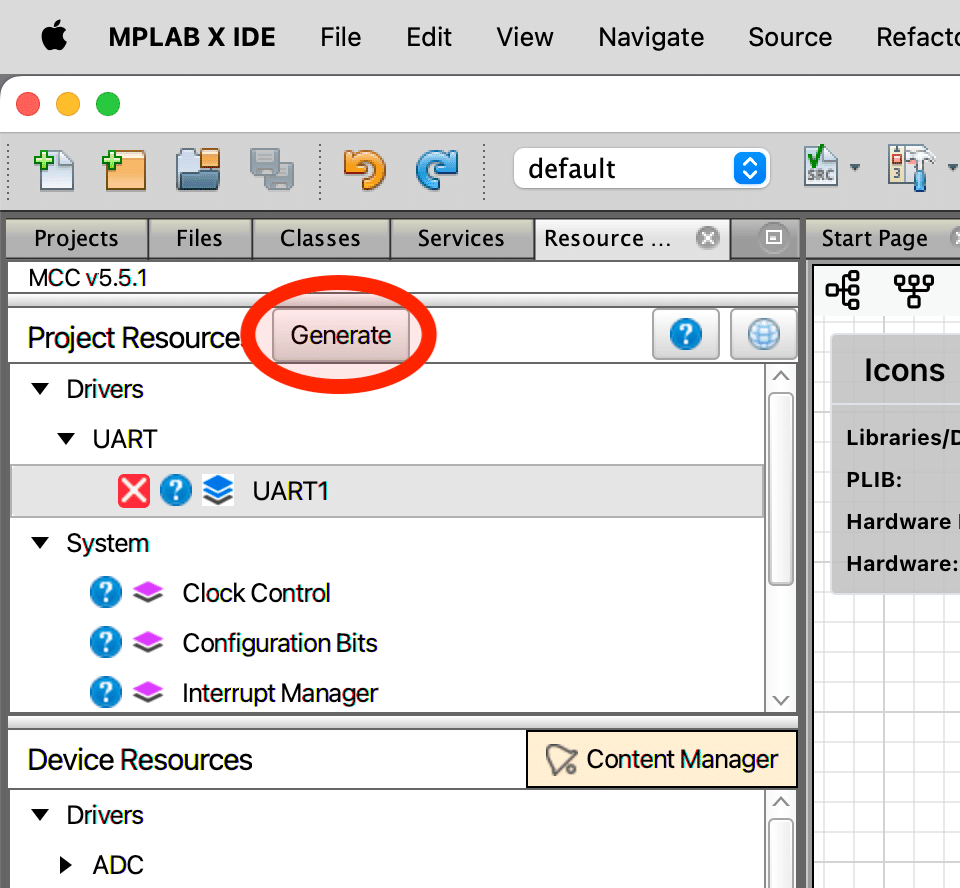
Task: Open the View menu
Action: point(525,37)
